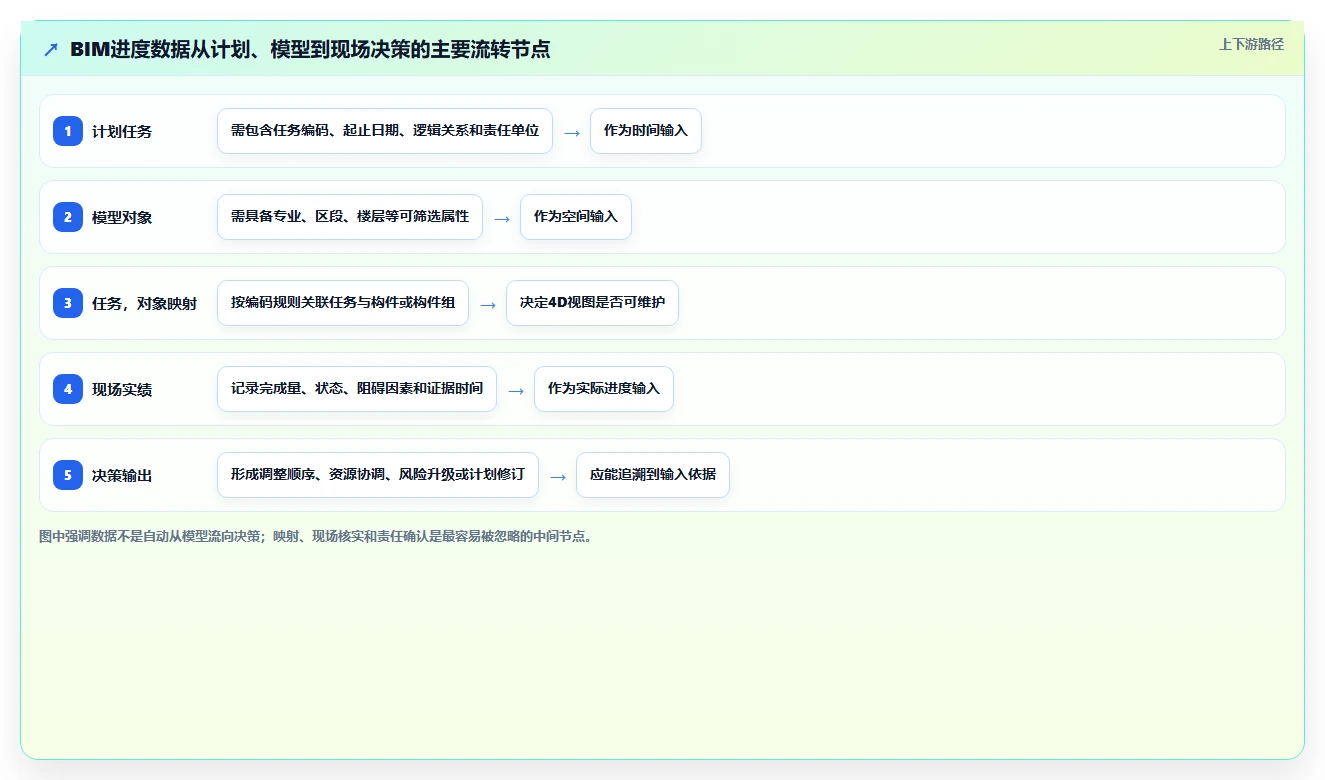
Task: Click the 形成调整顺序、资源协调、风险升级或计划修订 box
Action: pos(378,475)
